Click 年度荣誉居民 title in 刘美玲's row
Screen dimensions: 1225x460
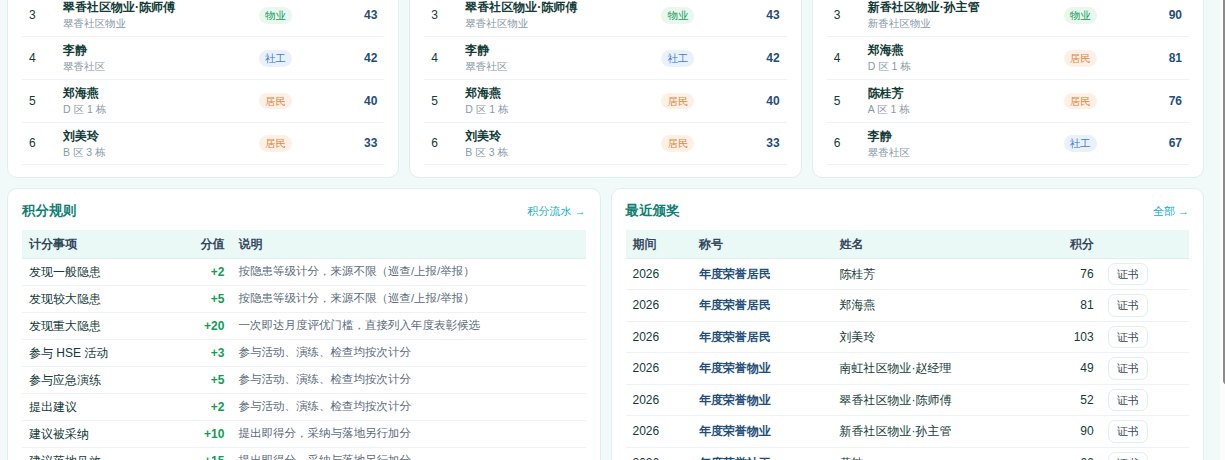pyautogui.click(x=735, y=338)
